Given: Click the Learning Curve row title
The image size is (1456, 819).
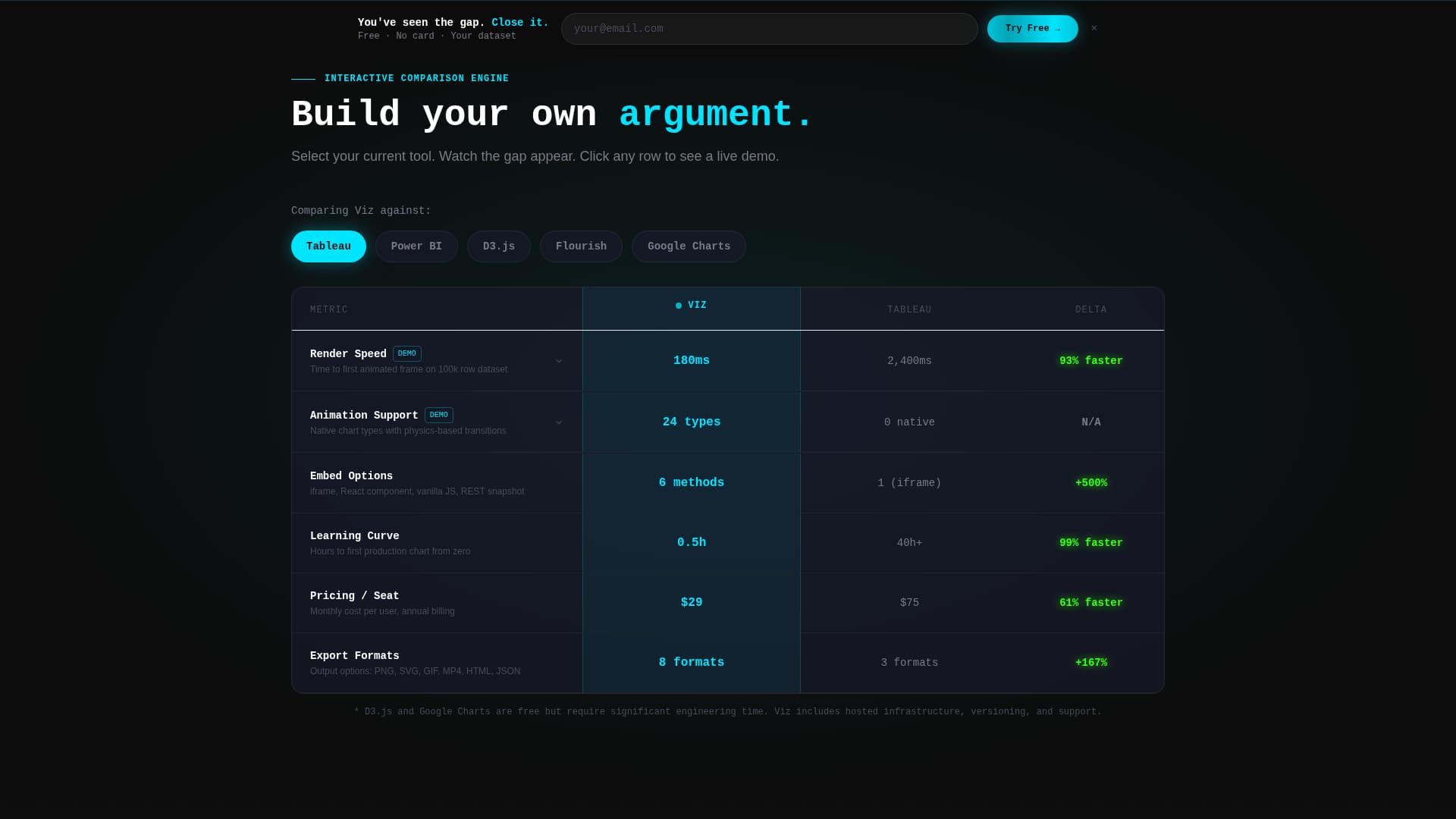Looking at the screenshot, I should pyautogui.click(x=354, y=536).
